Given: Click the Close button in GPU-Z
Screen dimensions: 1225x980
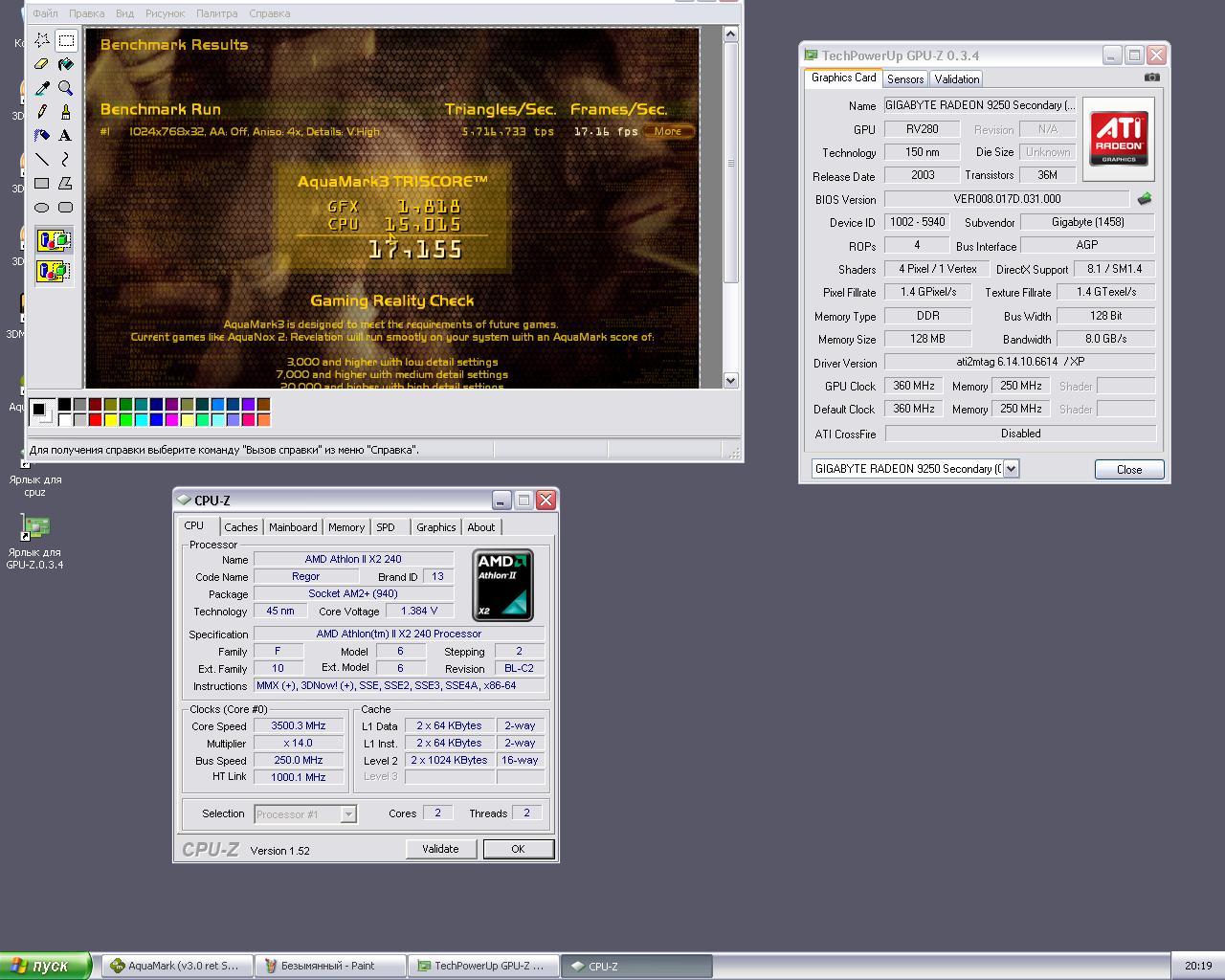Looking at the screenshot, I should 1129,469.
